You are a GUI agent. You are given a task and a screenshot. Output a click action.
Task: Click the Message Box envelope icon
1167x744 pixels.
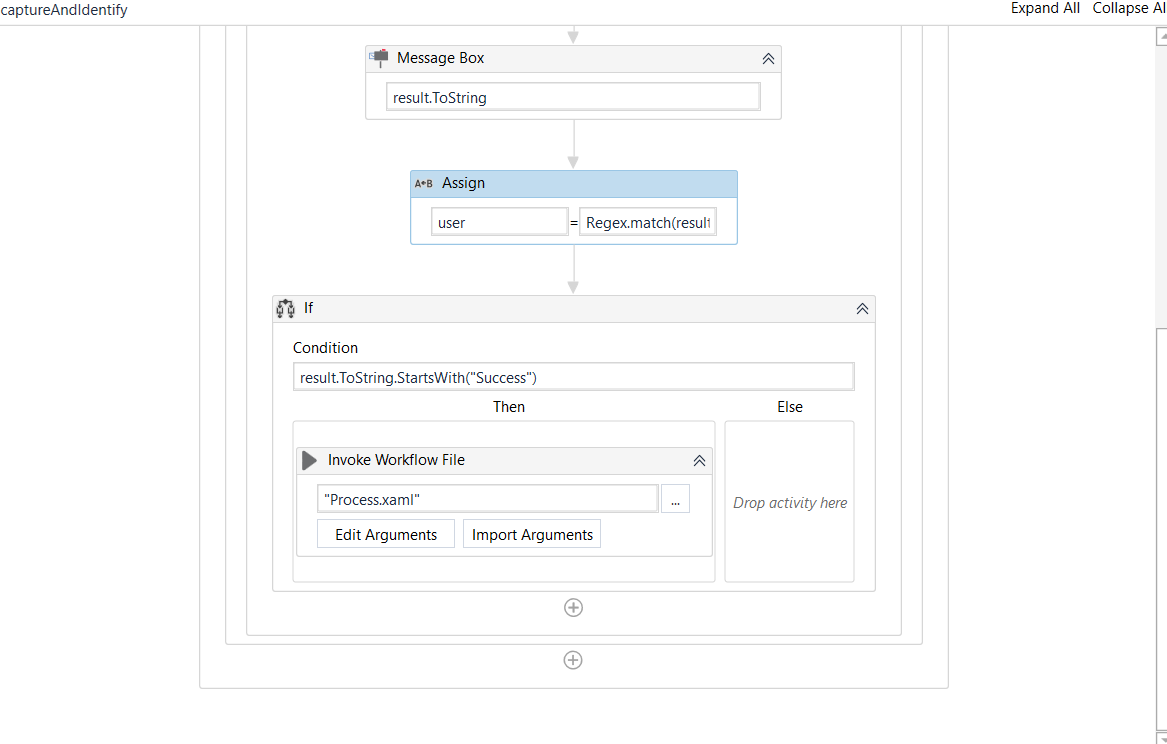tap(379, 58)
